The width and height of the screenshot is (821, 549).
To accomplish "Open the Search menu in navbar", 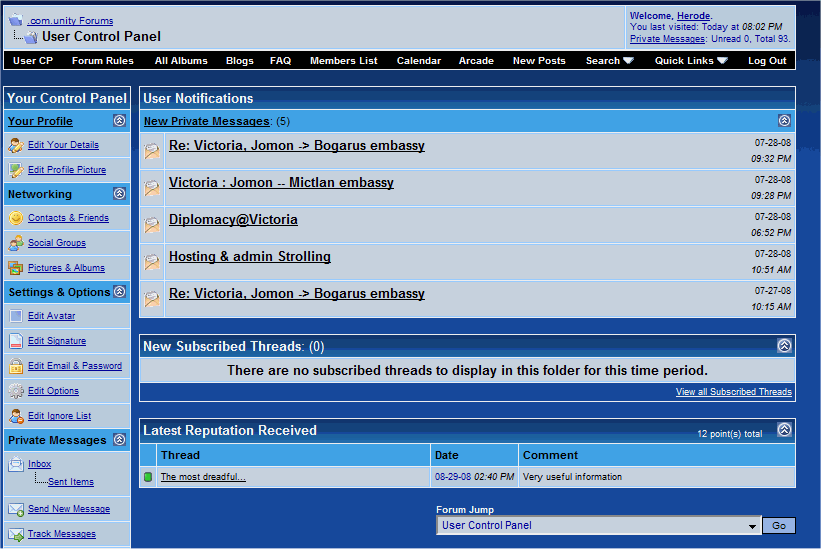I will (609, 61).
